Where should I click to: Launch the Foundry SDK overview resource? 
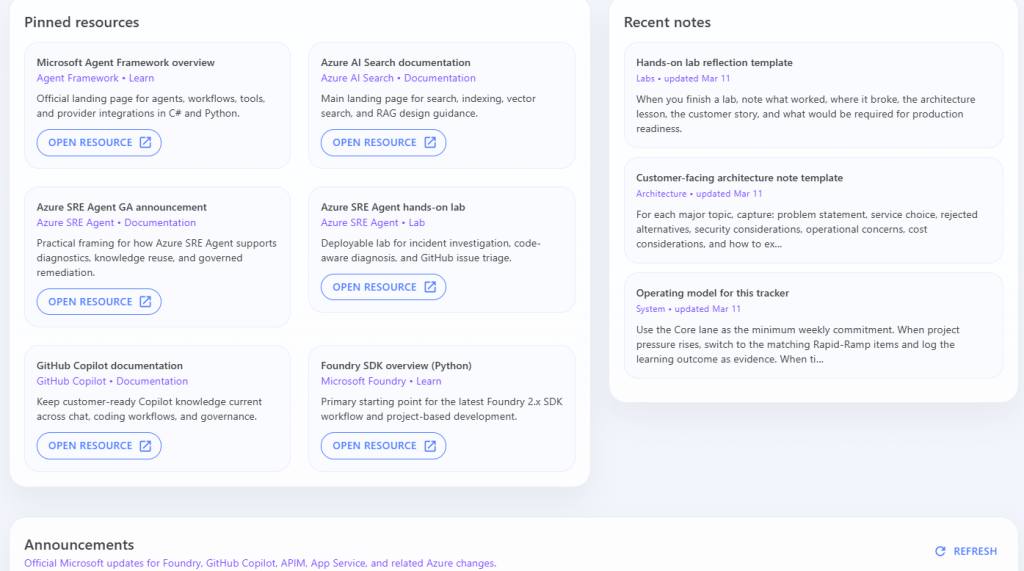tap(382, 446)
